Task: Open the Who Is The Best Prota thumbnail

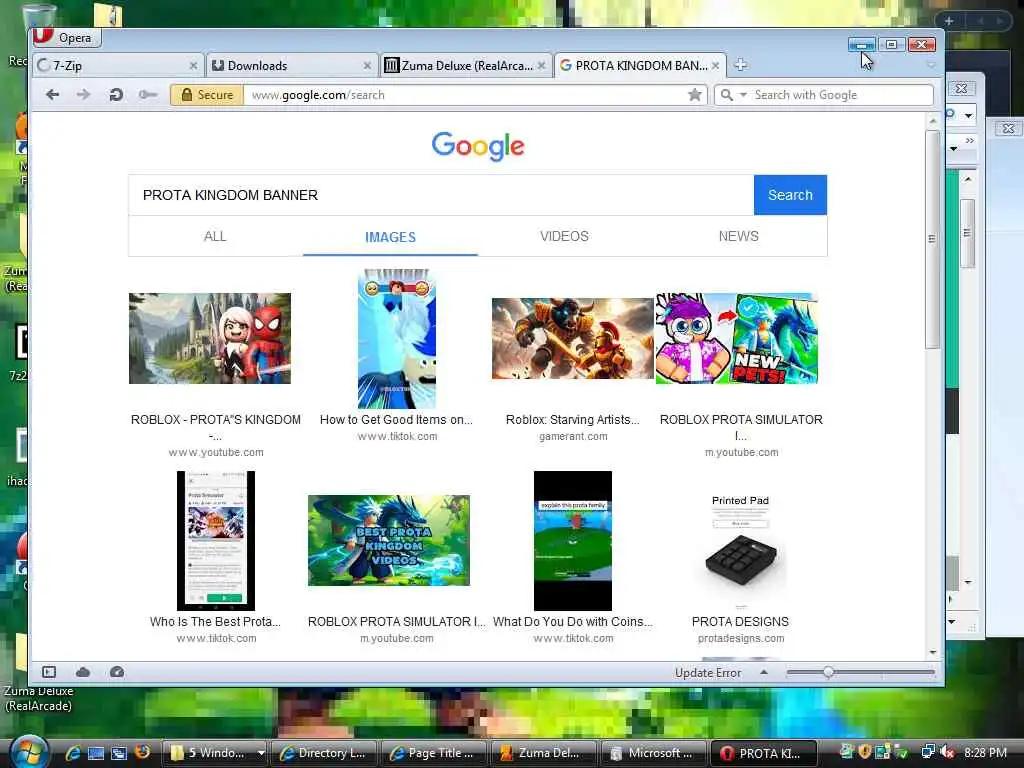Action: click(216, 541)
